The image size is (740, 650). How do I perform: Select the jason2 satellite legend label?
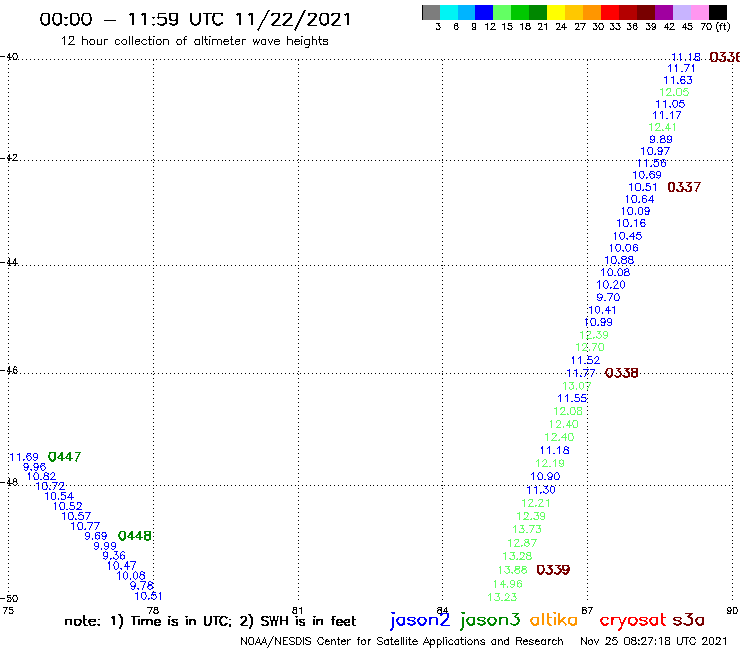[420, 620]
